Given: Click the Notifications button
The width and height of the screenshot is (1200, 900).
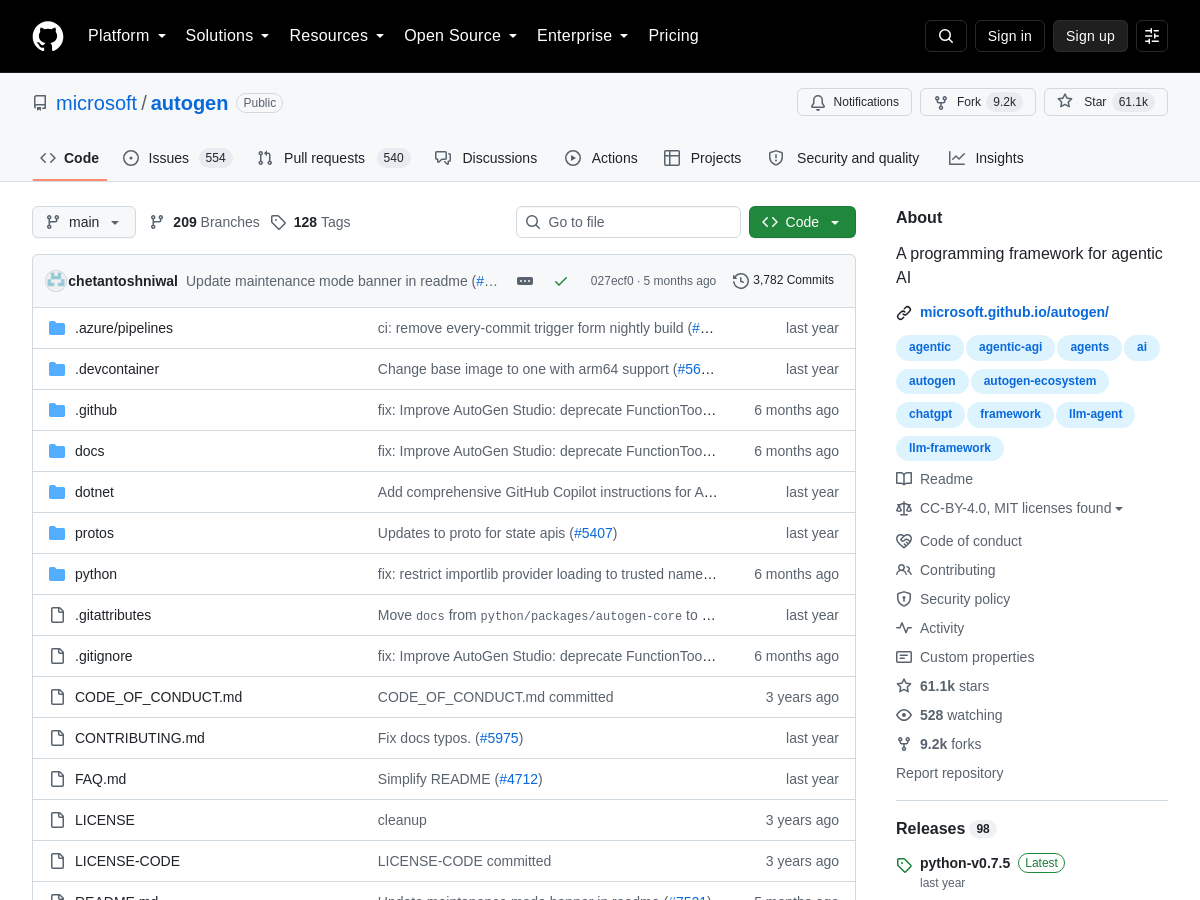Looking at the screenshot, I should click(x=854, y=102).
